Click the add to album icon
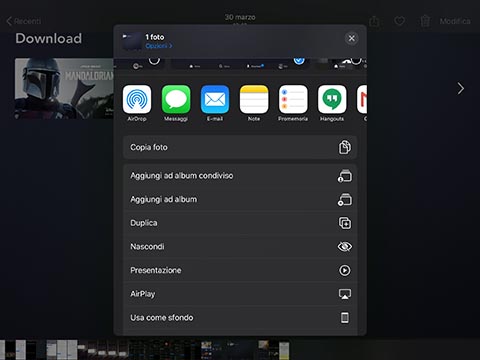Viewport: 480px width, 360px height. 345,199
